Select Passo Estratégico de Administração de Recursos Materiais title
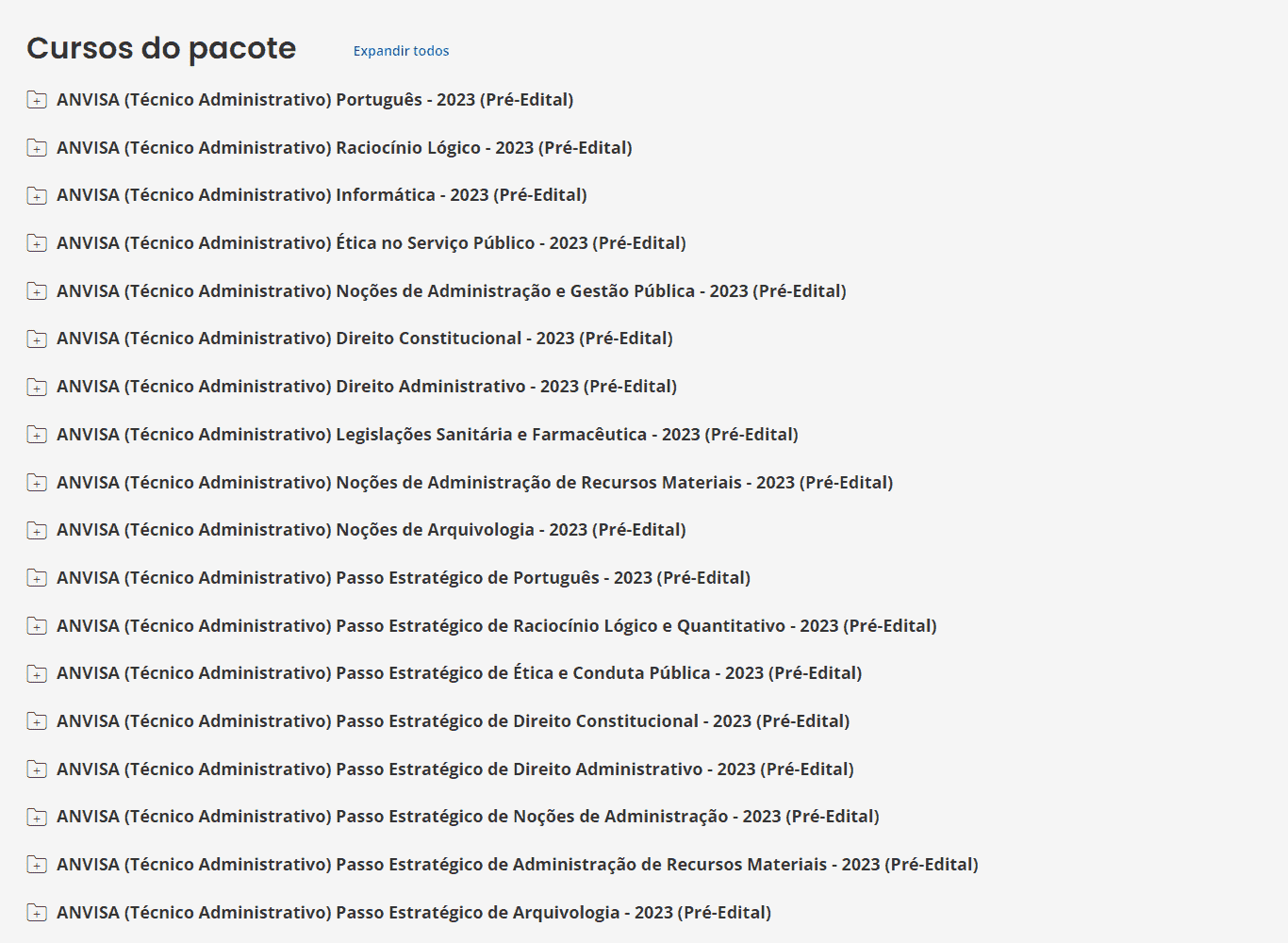The image size is (1288, 943). (518, 865)
